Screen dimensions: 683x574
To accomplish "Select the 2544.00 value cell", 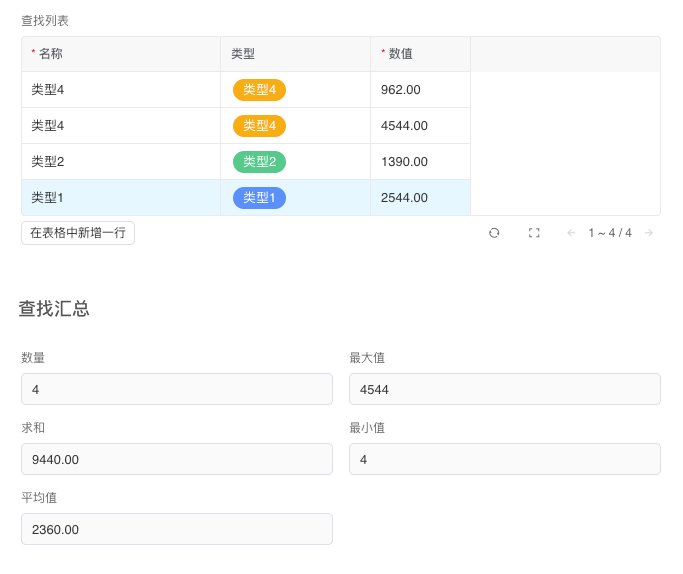I will coord(404,198).
